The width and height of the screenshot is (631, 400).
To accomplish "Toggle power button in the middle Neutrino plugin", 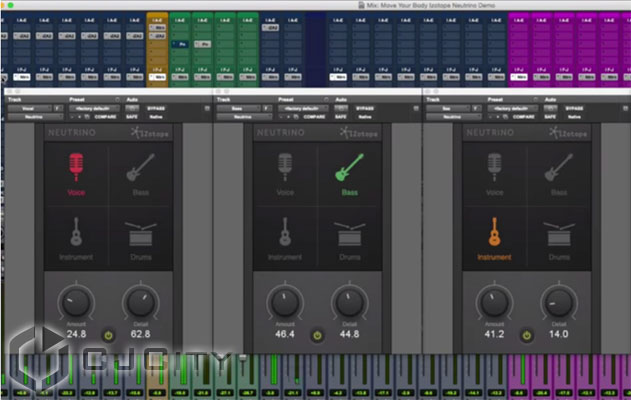I will (318, 335).
